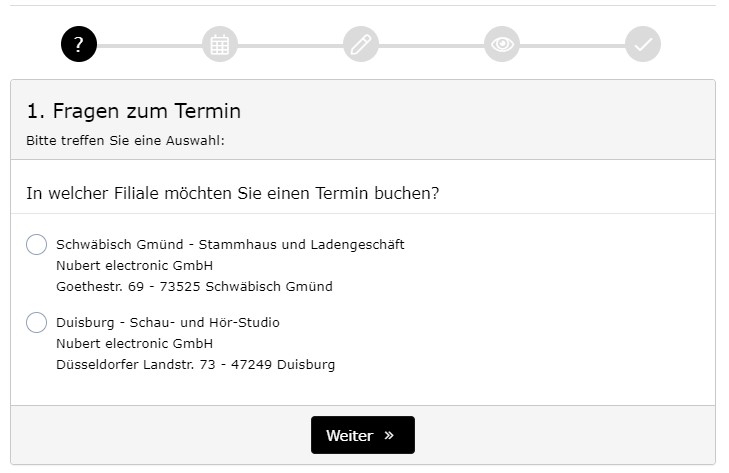Jump to the checkmark confirmation step
Screen dimensions: 729x473
(x=643, y=45)
